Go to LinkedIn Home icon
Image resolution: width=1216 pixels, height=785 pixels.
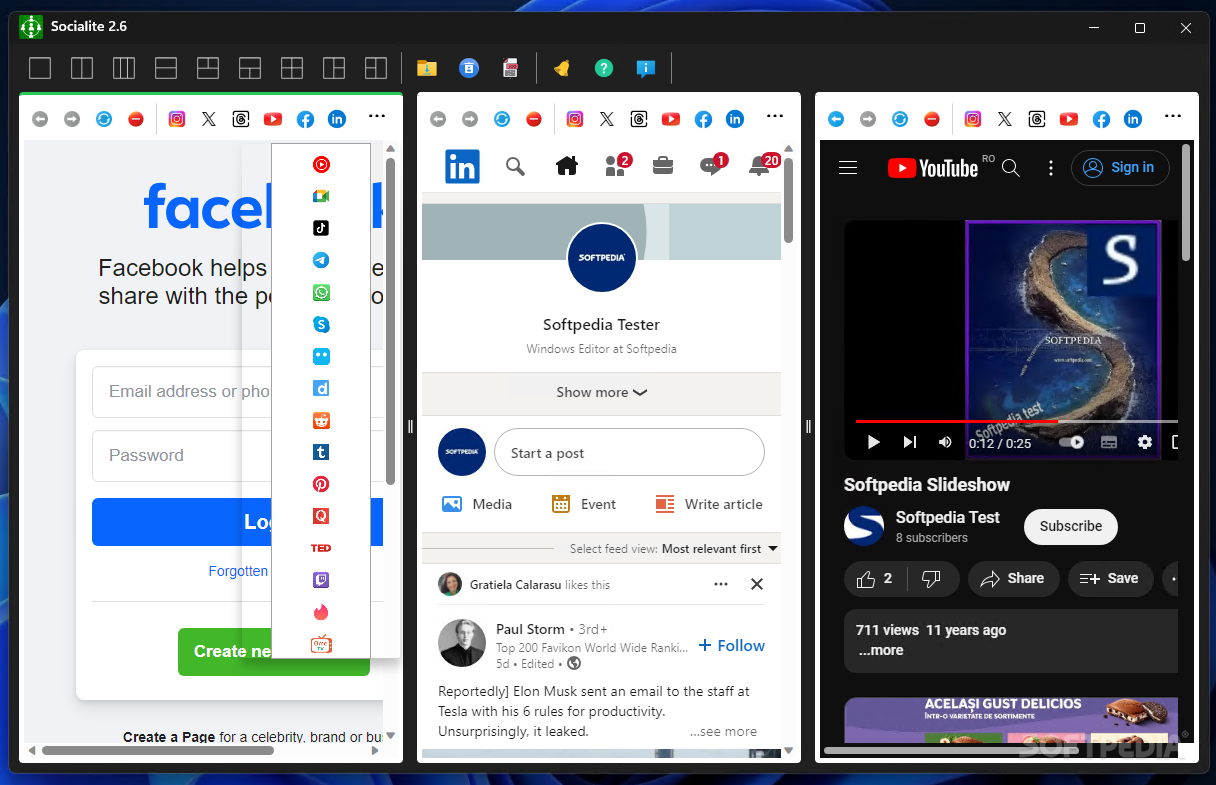(567, 166)
